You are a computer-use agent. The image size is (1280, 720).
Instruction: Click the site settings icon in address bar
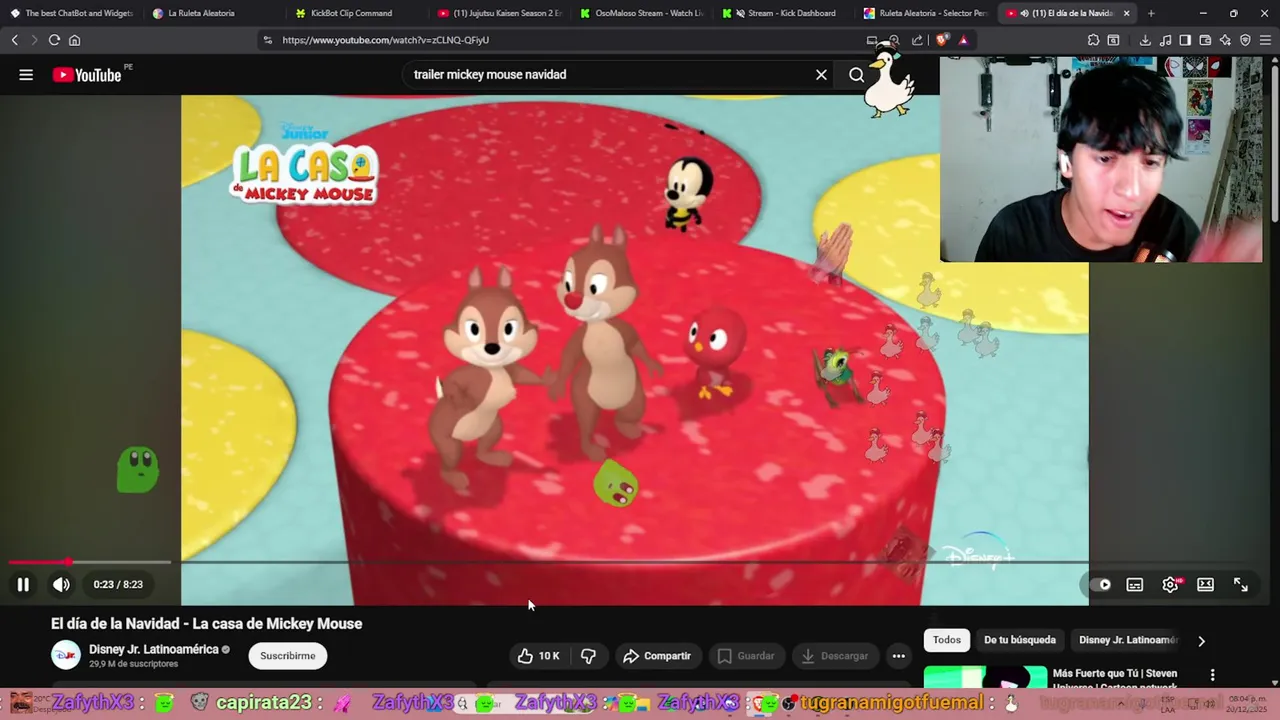point(266,40)
